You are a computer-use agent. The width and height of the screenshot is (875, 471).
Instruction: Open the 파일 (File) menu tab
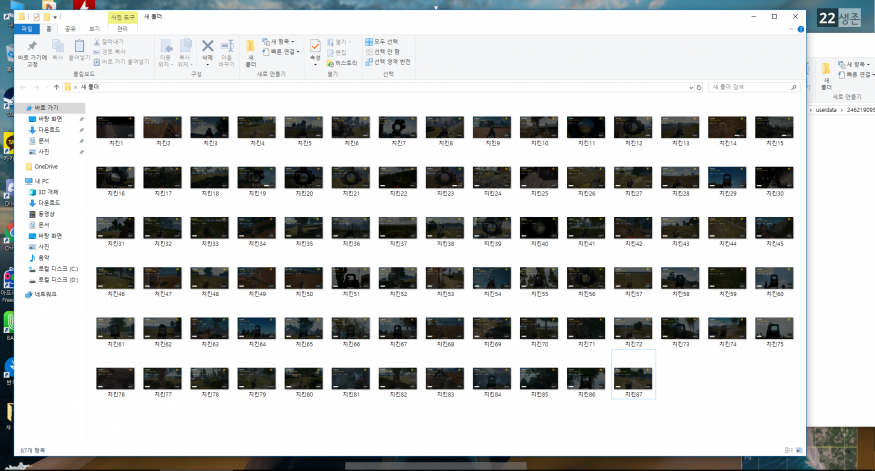click(x=28, y=29)
